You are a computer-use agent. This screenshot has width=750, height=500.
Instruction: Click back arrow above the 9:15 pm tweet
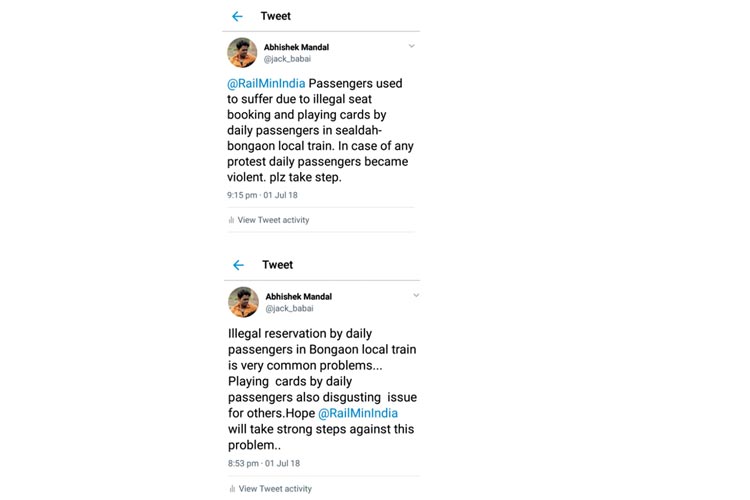click(237, 17)
